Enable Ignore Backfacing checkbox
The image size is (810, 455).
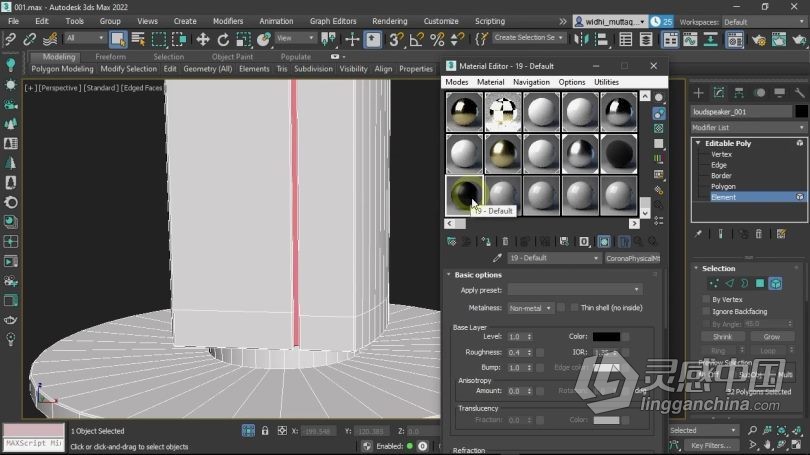pos(706,311)
